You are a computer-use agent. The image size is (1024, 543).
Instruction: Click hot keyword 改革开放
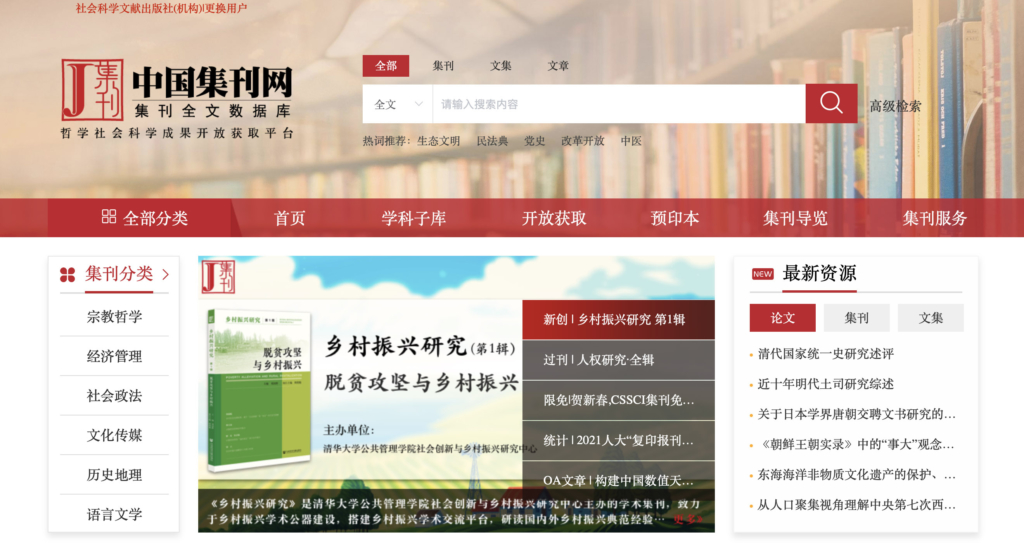click(x=583, y=140)
